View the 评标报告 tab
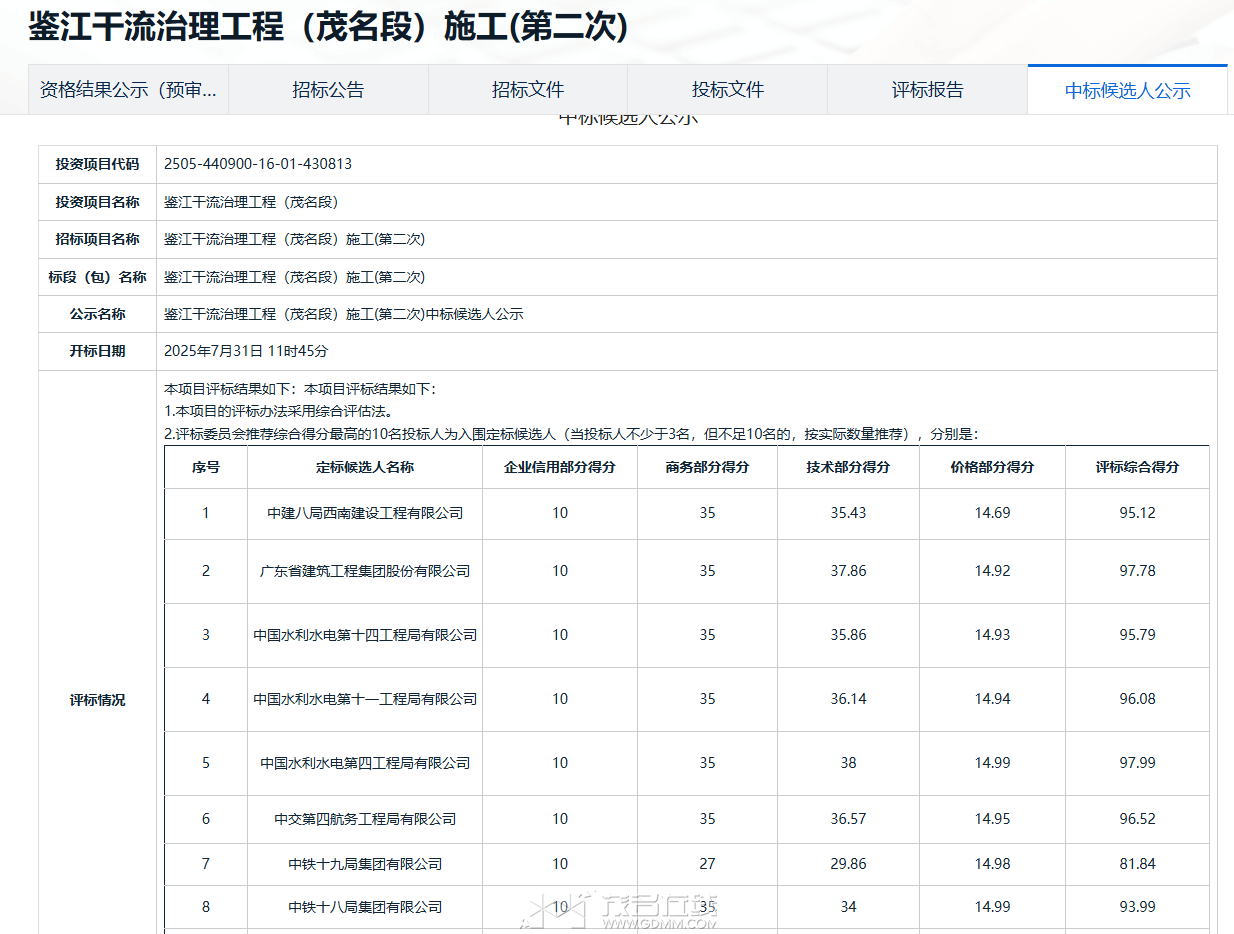 [x=927, y=90]
